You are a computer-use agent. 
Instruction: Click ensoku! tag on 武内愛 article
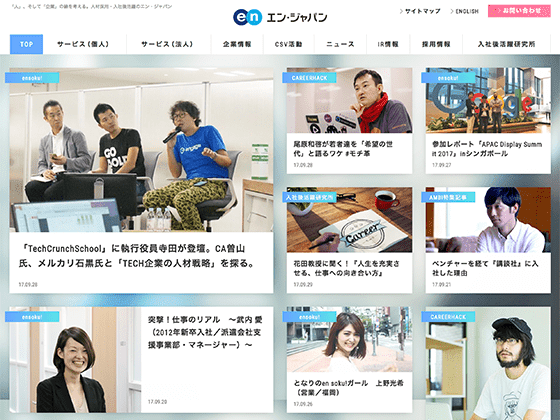32,316
